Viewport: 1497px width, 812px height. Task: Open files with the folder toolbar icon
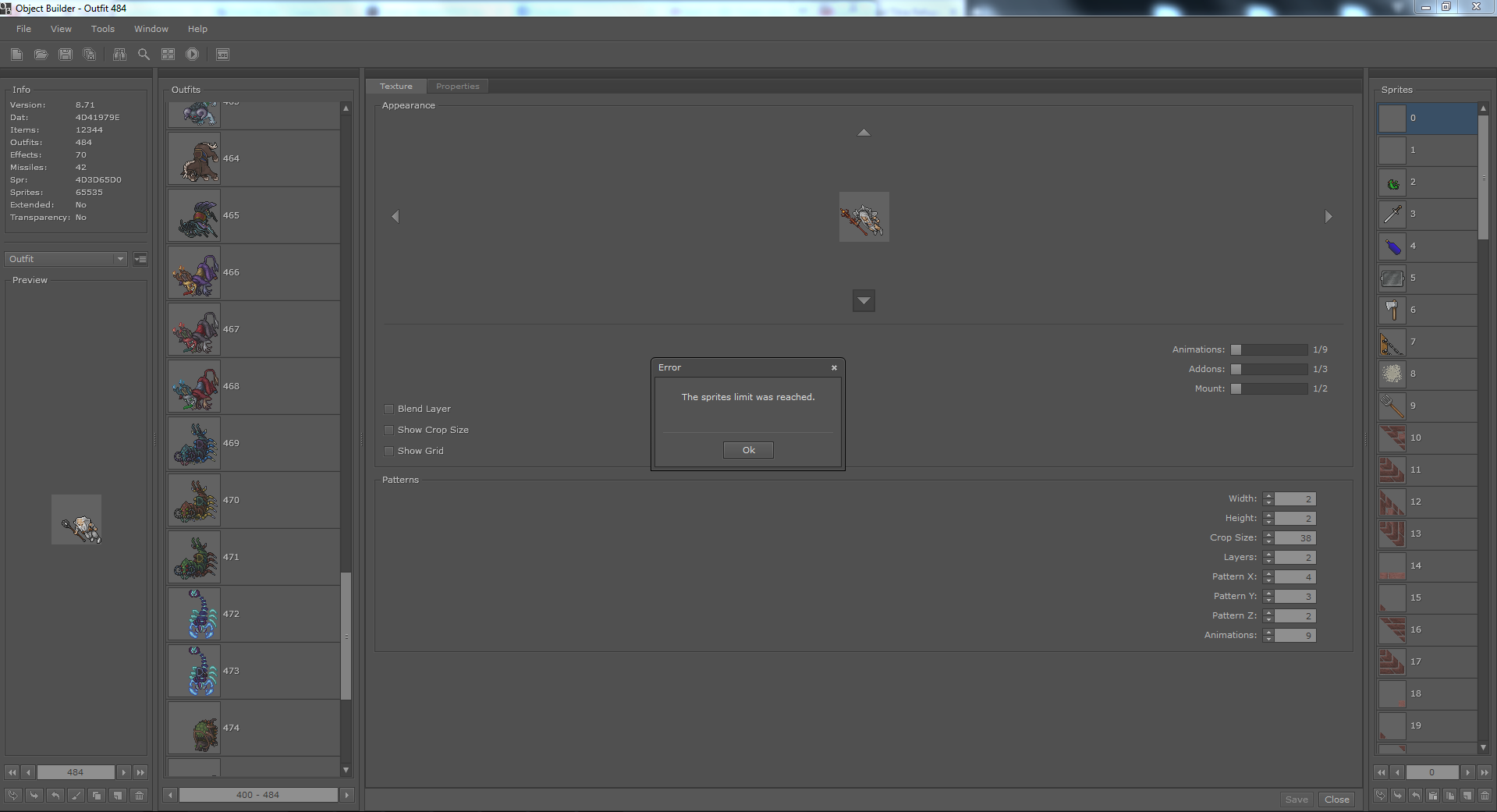tap(41, 54)
